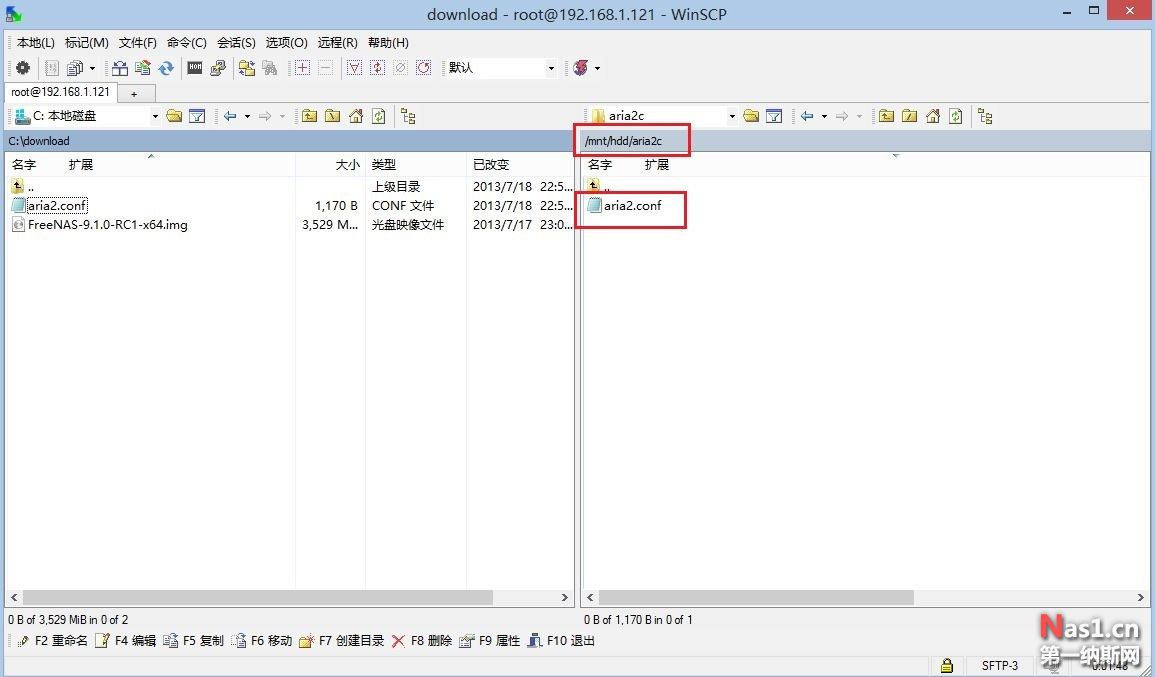The width and height of the screenshot is (1155, 677).
Task: Go to parent directory in remote panel
Action: coord(886,116)
